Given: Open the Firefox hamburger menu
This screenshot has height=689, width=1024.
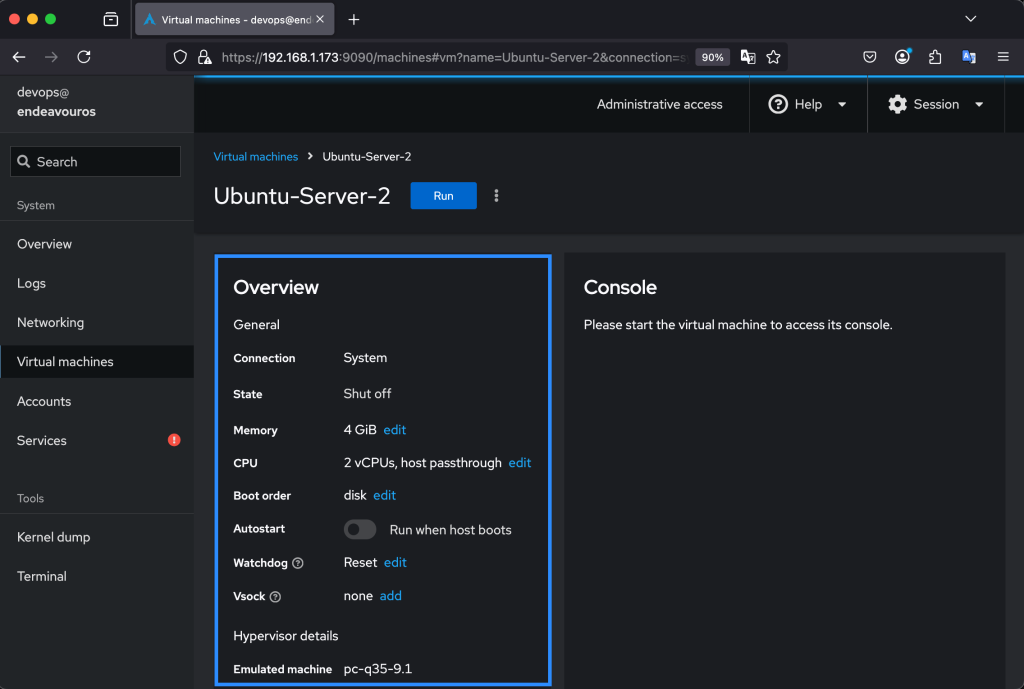Looking at the screenshot, I should point(1003,57).
